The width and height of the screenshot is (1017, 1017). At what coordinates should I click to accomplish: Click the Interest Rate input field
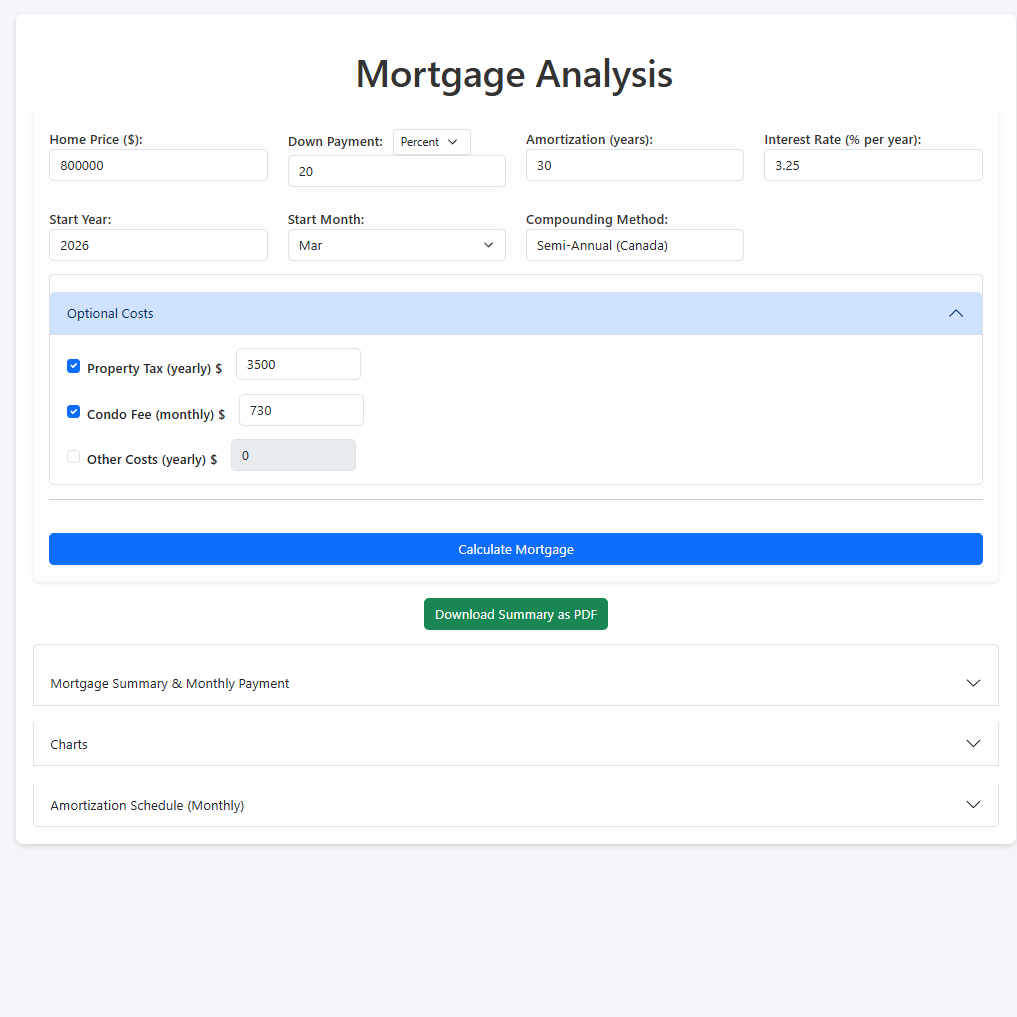[x=872, y=164]
